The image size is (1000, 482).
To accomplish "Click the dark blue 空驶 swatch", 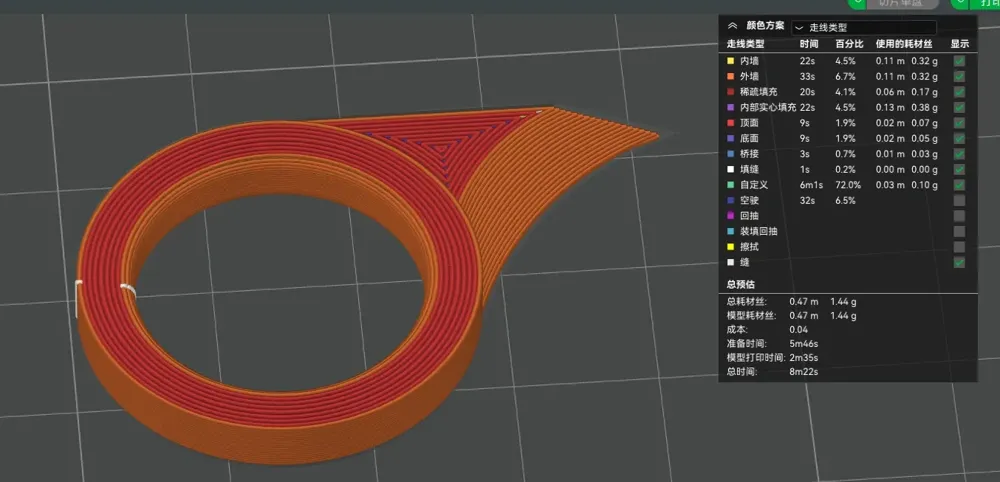I will coord(730,200).
